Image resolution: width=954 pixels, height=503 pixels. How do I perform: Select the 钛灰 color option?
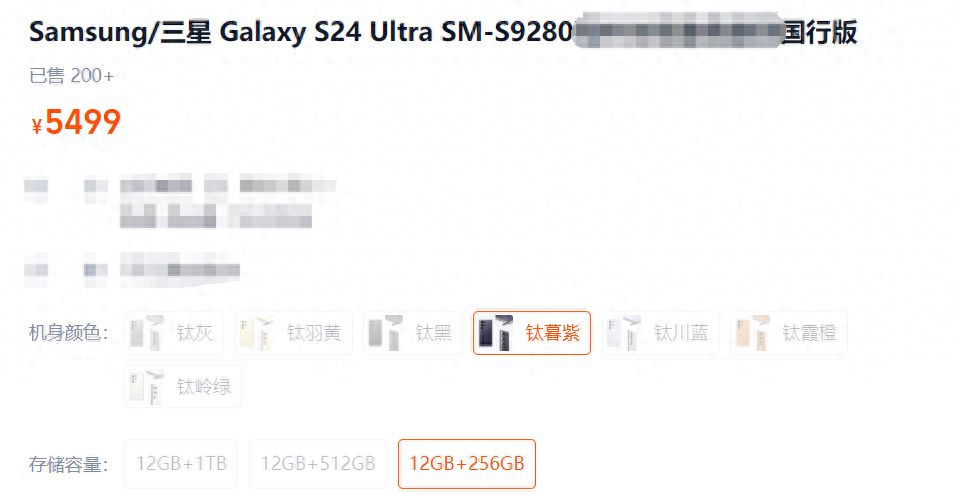[173, 333]
